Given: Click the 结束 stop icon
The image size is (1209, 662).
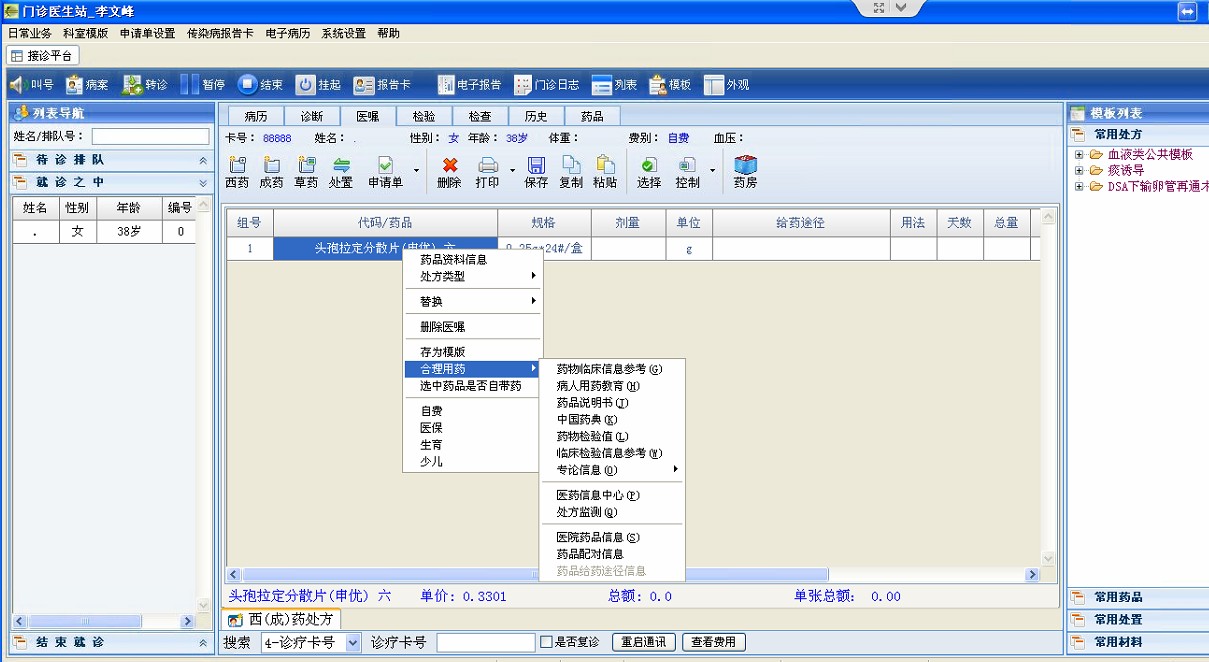Looking at the screenshot, I should (x=247, y=85).
